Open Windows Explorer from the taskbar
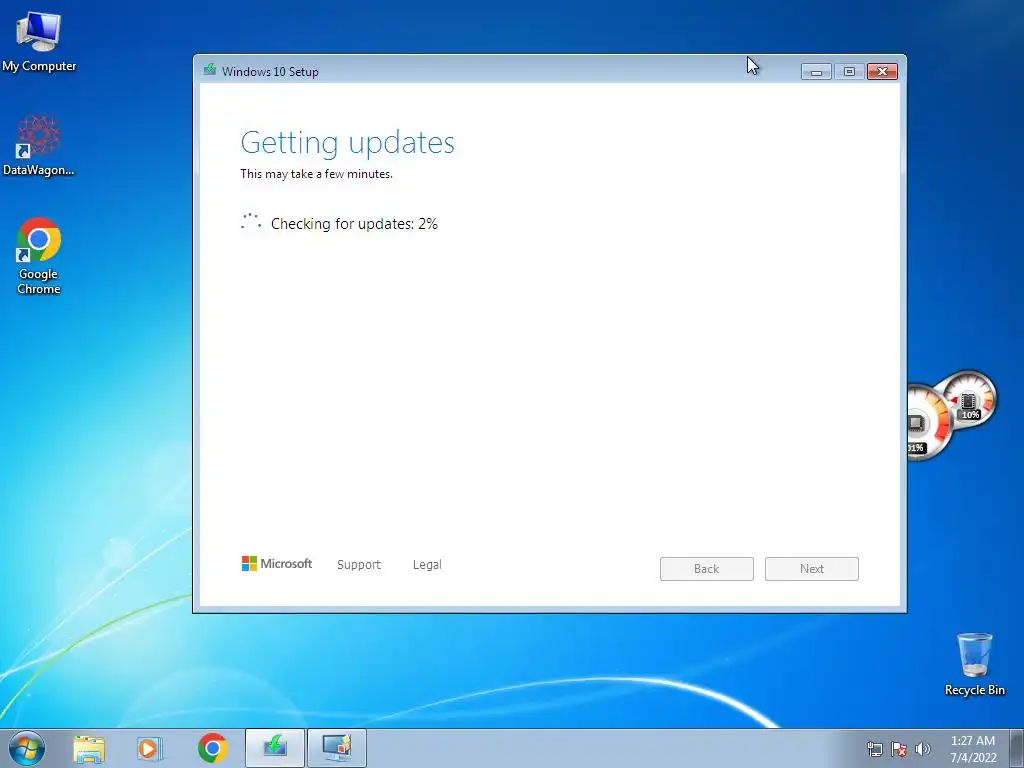Viewport: 1024px width, 768px height. (x=89, y=748)
